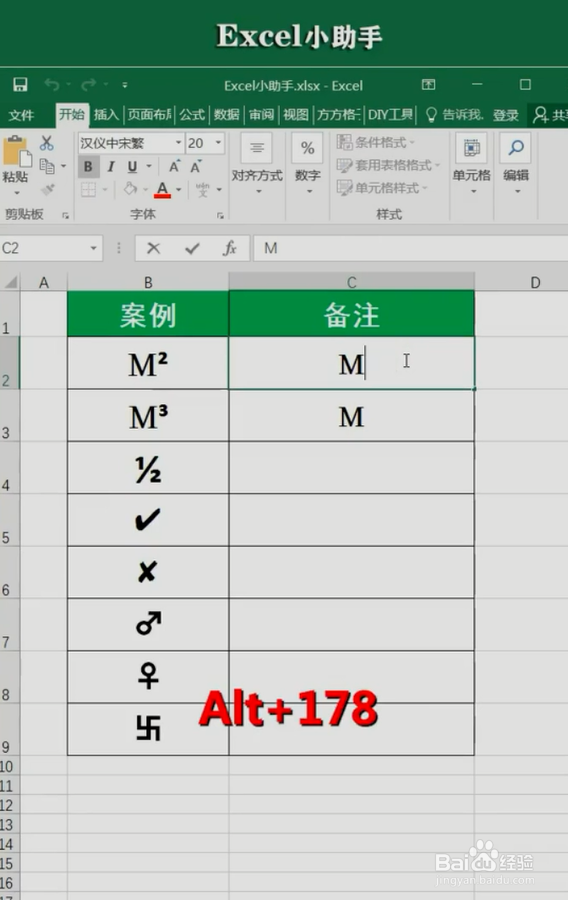This screenshot has height=900, width=568.
Task: Open the 审阅 tab
Action: pyautogui.click(x=261, y=115)
